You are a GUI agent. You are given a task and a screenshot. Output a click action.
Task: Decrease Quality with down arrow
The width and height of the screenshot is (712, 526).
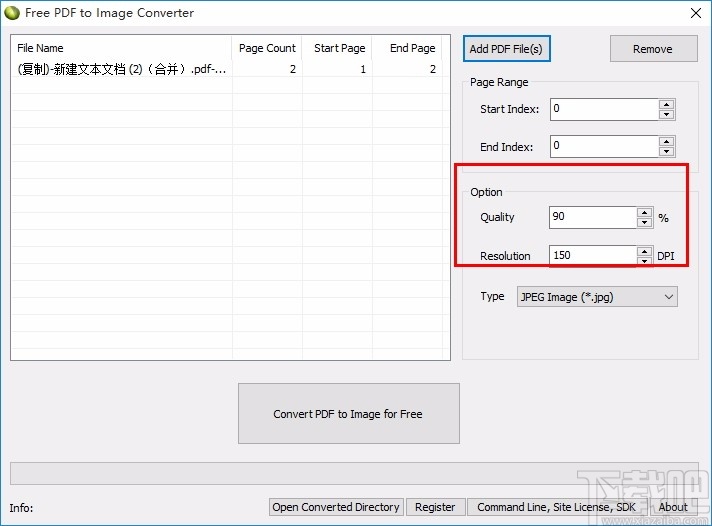pos(644,222)
